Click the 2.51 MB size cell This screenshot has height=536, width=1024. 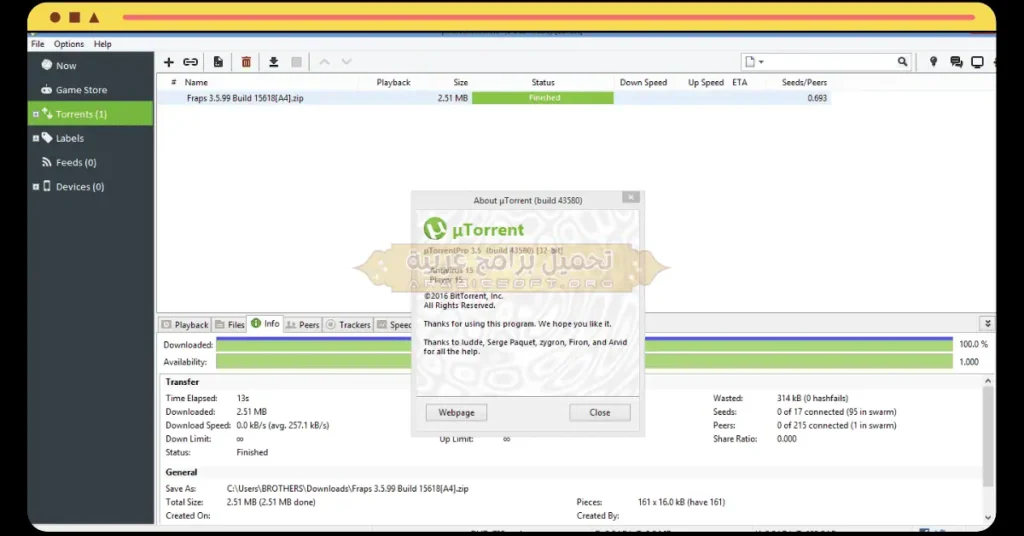pos(453,98)
